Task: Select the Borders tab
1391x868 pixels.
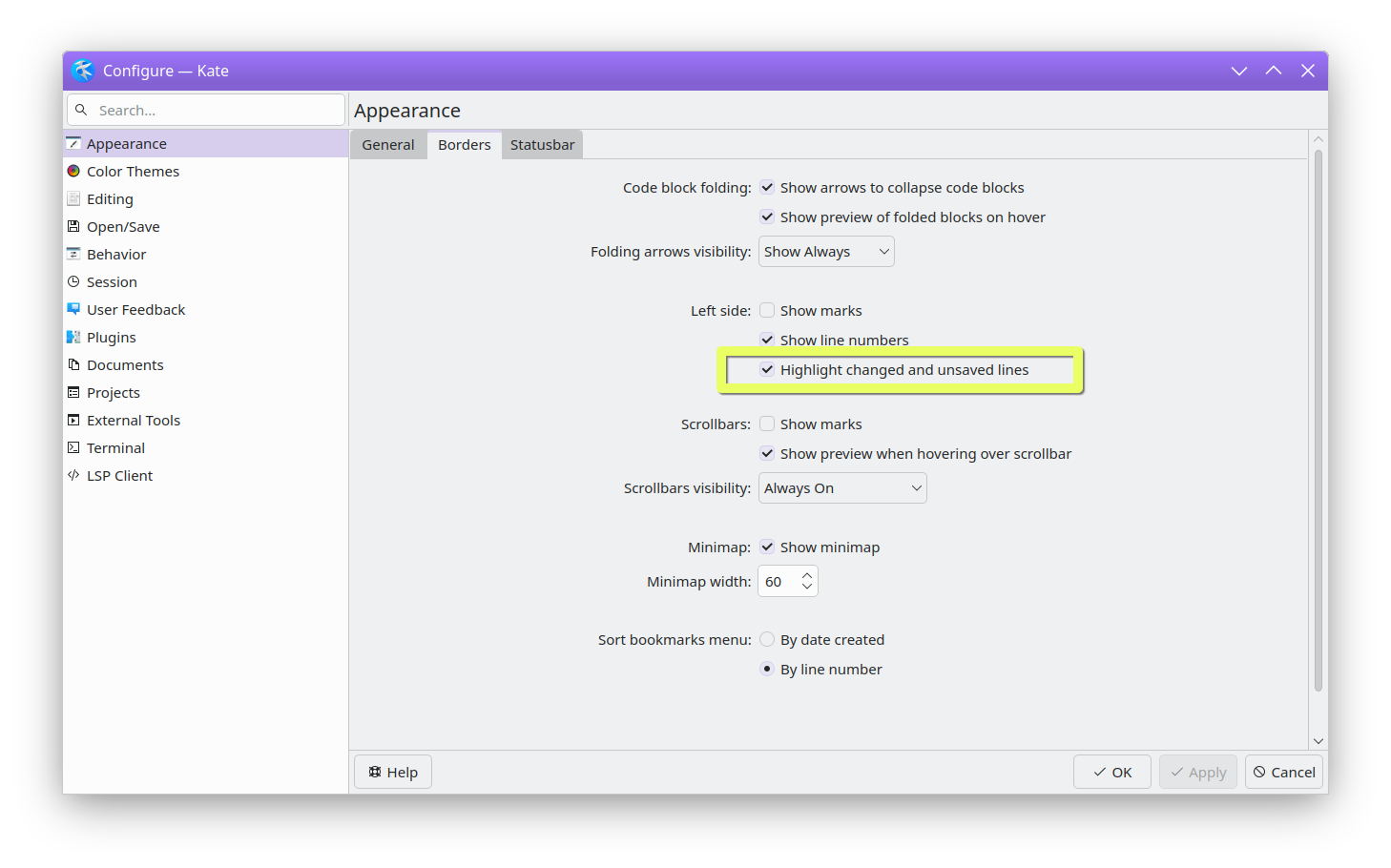Action: [465, 145]
